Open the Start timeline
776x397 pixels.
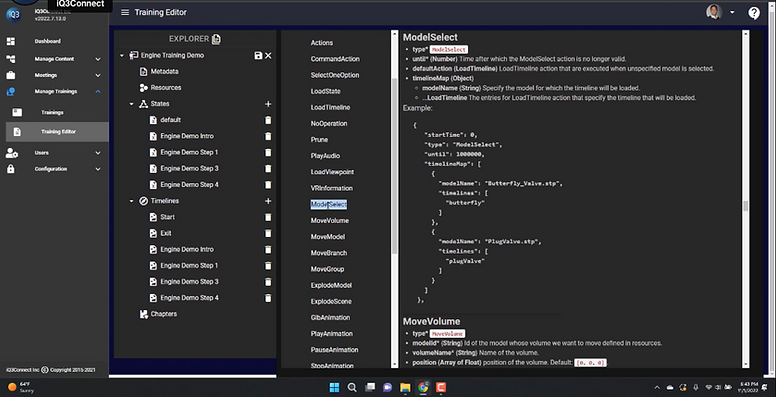pyautogui.click(x=167, y=217)
